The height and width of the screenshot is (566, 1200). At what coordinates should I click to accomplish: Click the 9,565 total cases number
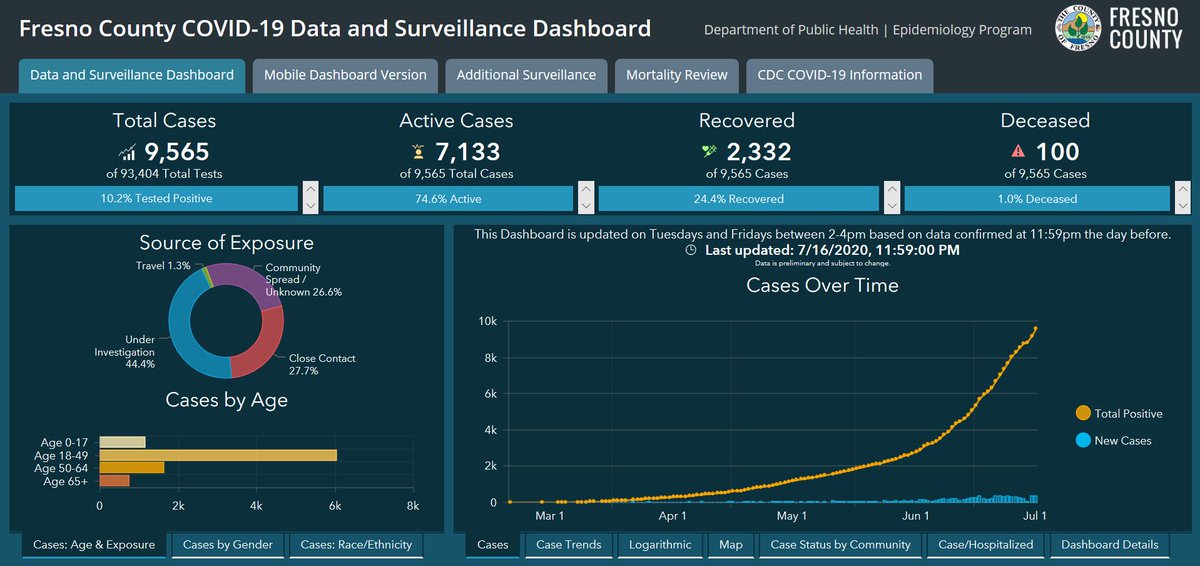coord(177,152)
